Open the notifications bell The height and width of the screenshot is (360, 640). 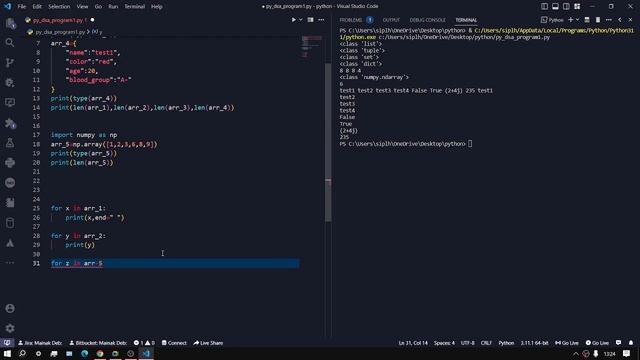click(x=631, y=343)
